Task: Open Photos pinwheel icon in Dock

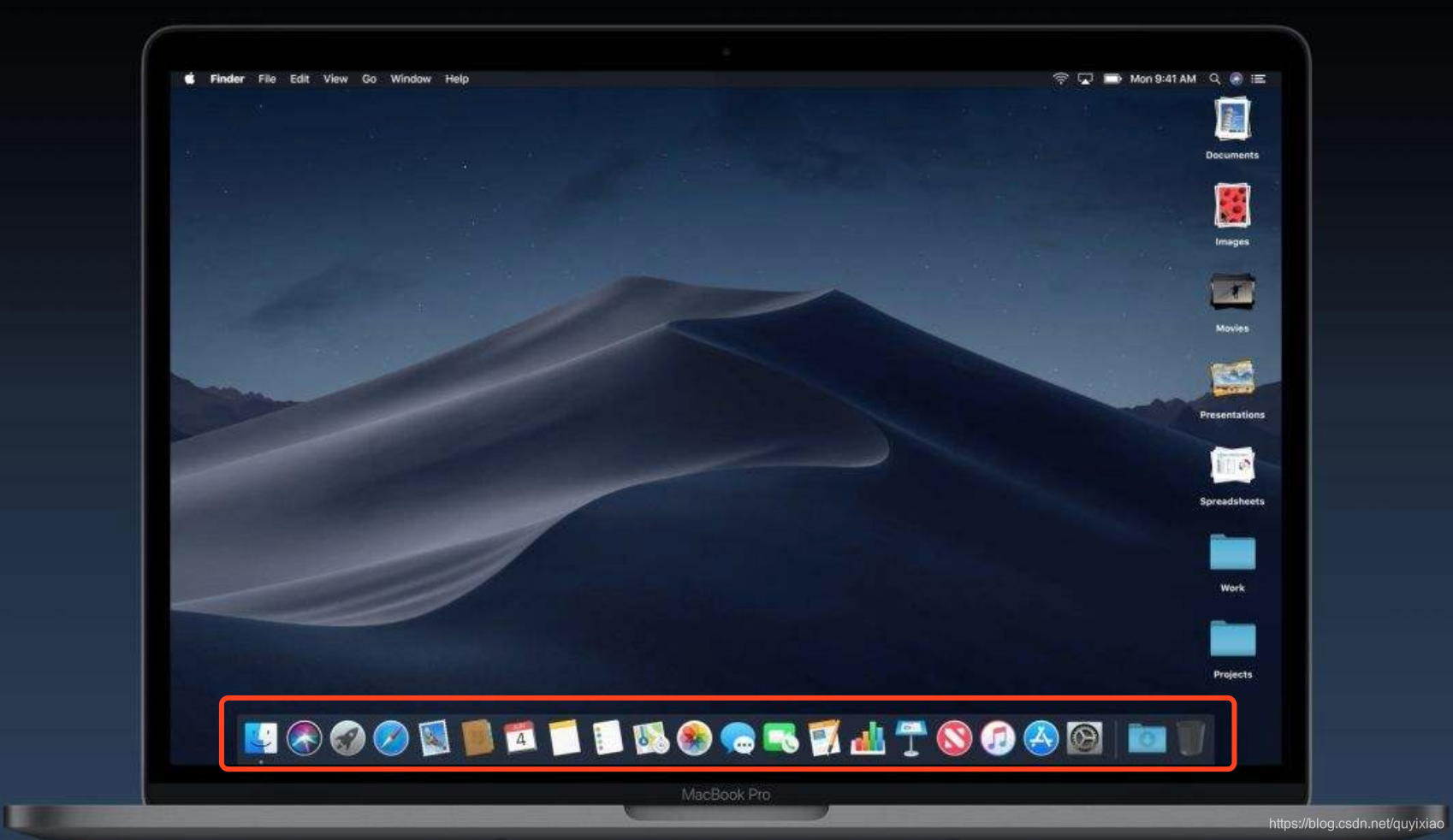Action: [x=694, y=737]
